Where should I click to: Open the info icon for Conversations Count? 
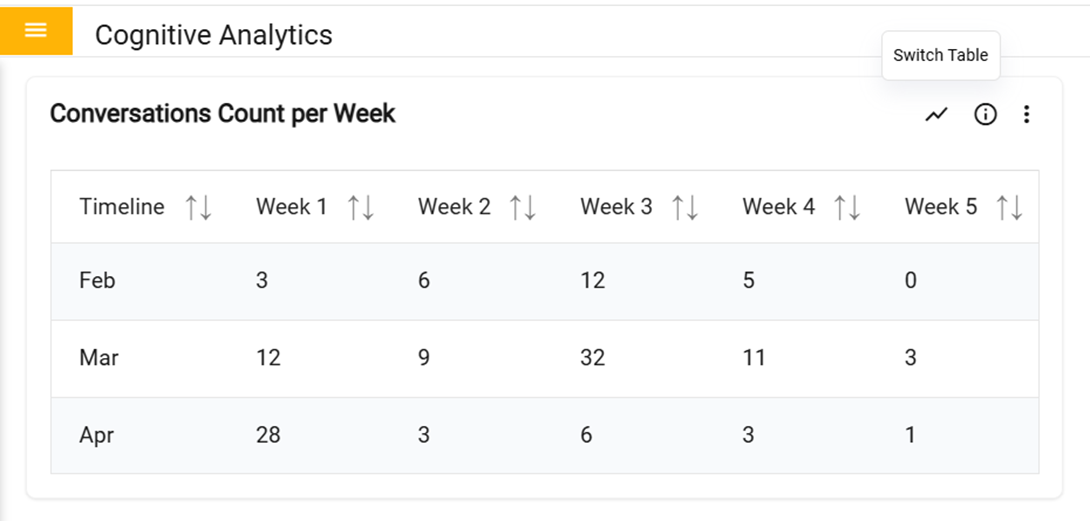tap(985, 115)
